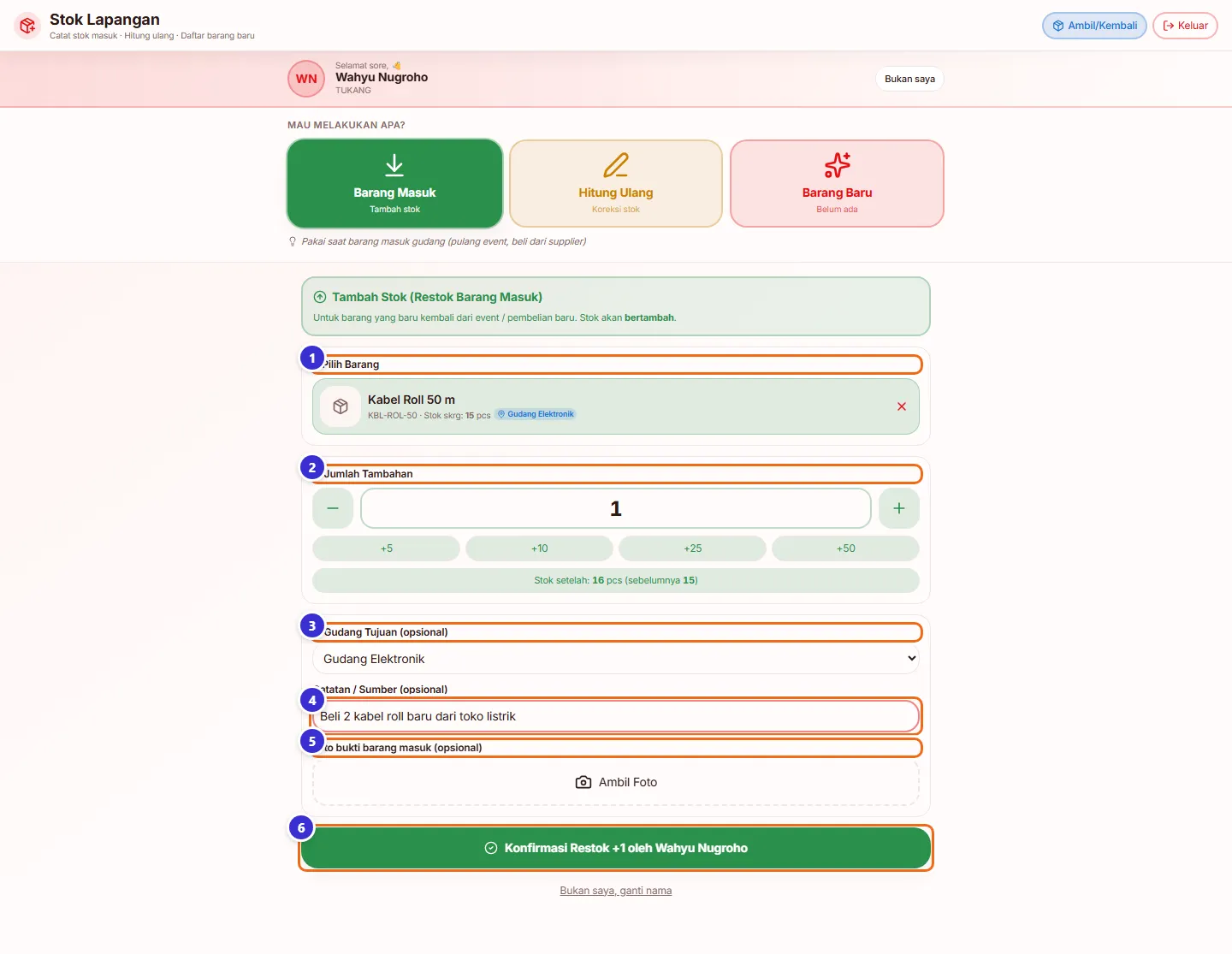Click the Stok Lapangan logo icon
The height and width of the screenshot is (954, 1232).
[x=27, y=26]
